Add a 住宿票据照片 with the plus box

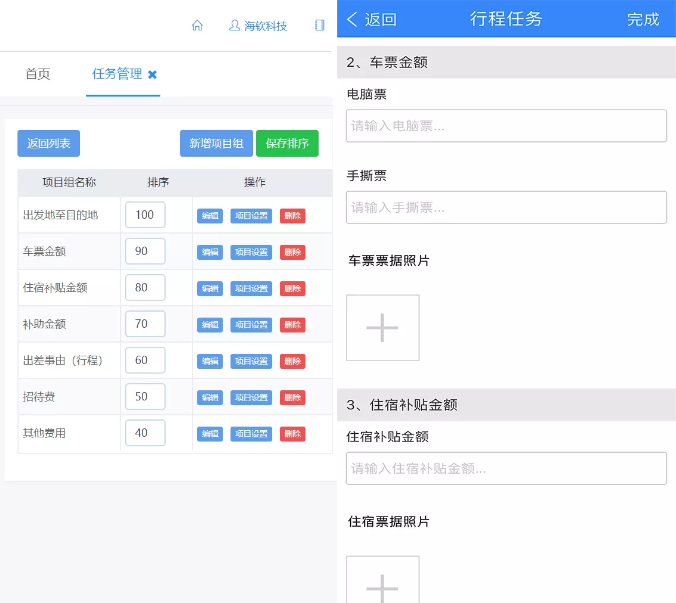[x=383, y=580]
